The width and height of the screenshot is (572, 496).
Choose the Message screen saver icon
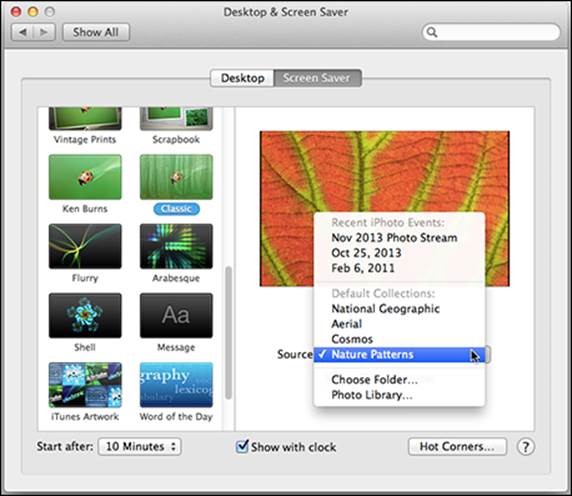pos(176,315)
